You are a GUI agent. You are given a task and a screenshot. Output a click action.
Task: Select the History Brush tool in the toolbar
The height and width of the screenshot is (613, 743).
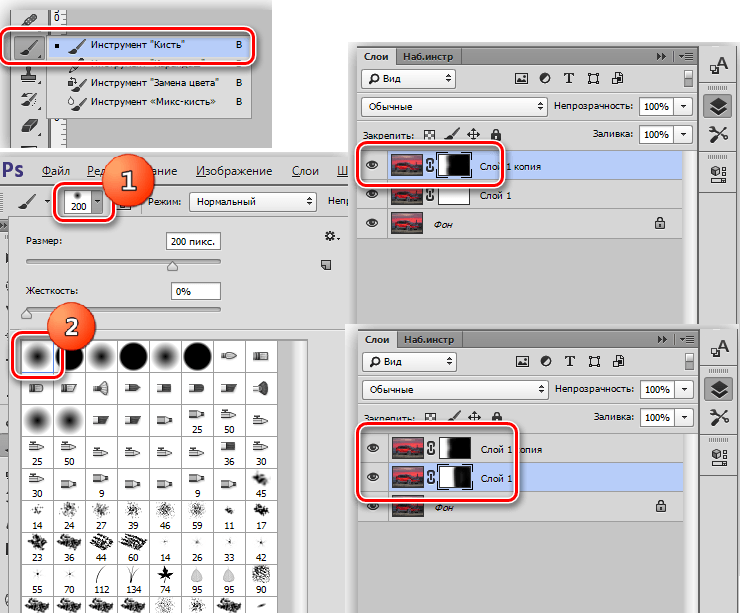[x=28, y=98]
